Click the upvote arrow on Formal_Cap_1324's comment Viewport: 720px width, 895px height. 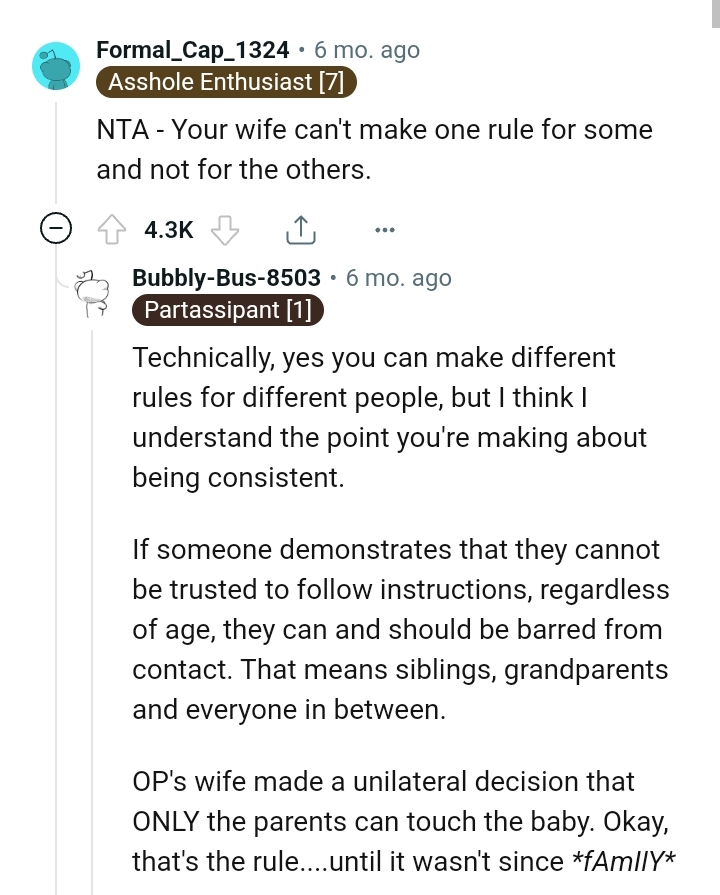click(x=113, y=229)
